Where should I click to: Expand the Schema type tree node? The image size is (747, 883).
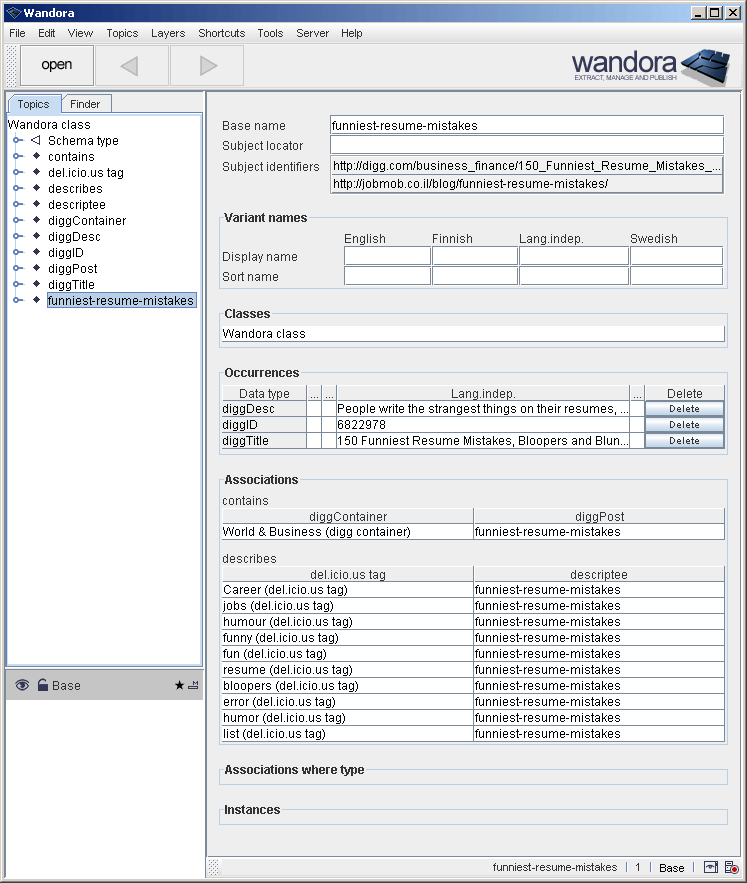pos(17,141)
